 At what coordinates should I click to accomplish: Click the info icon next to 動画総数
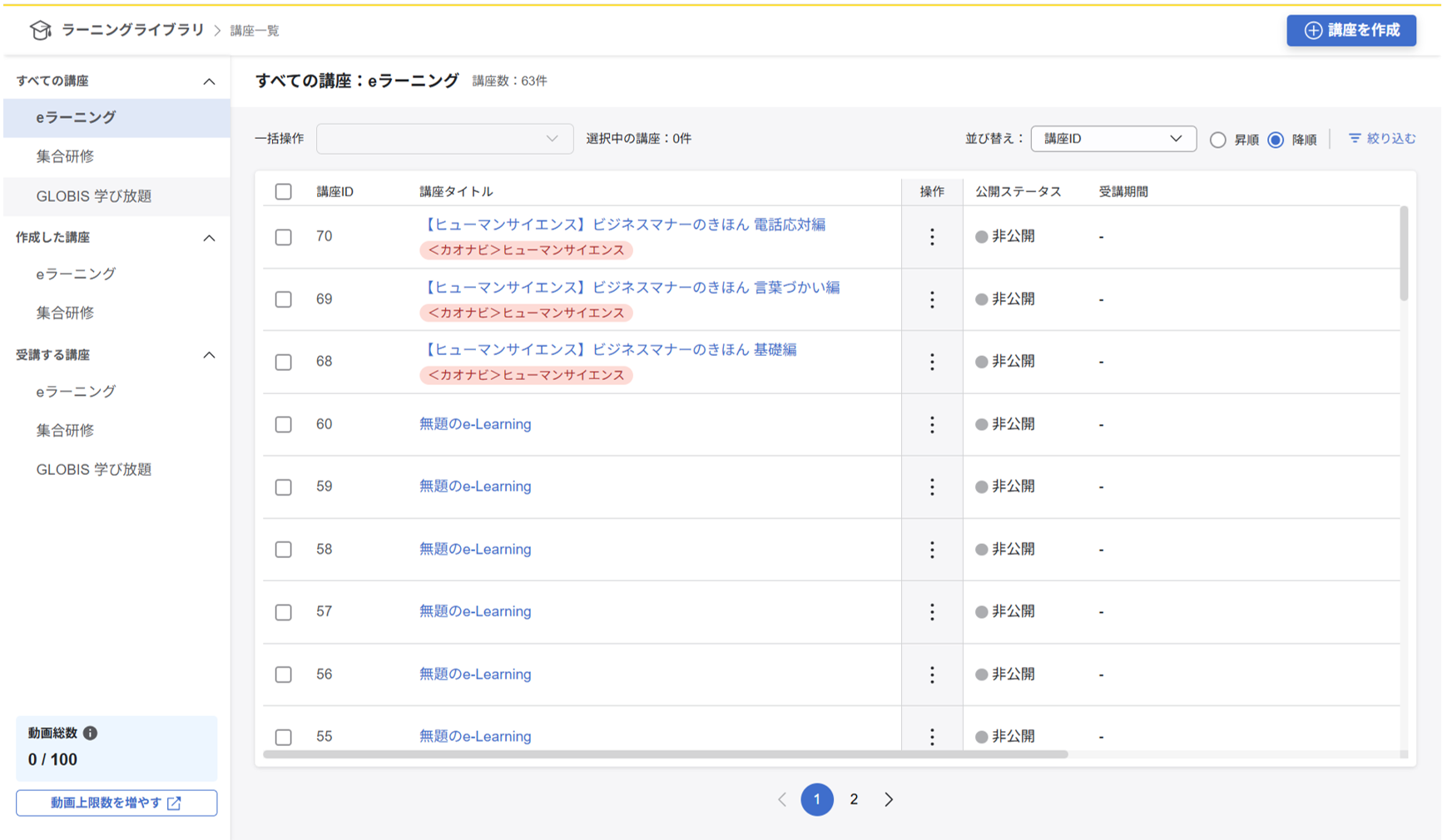click(x=92, y=734)
